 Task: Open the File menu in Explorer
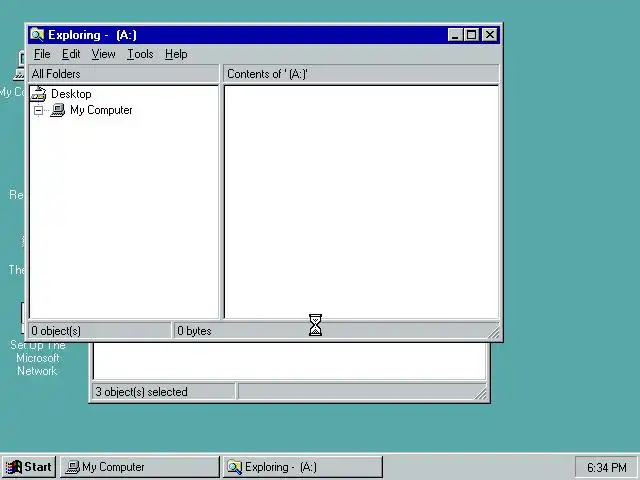click(42, 54)
